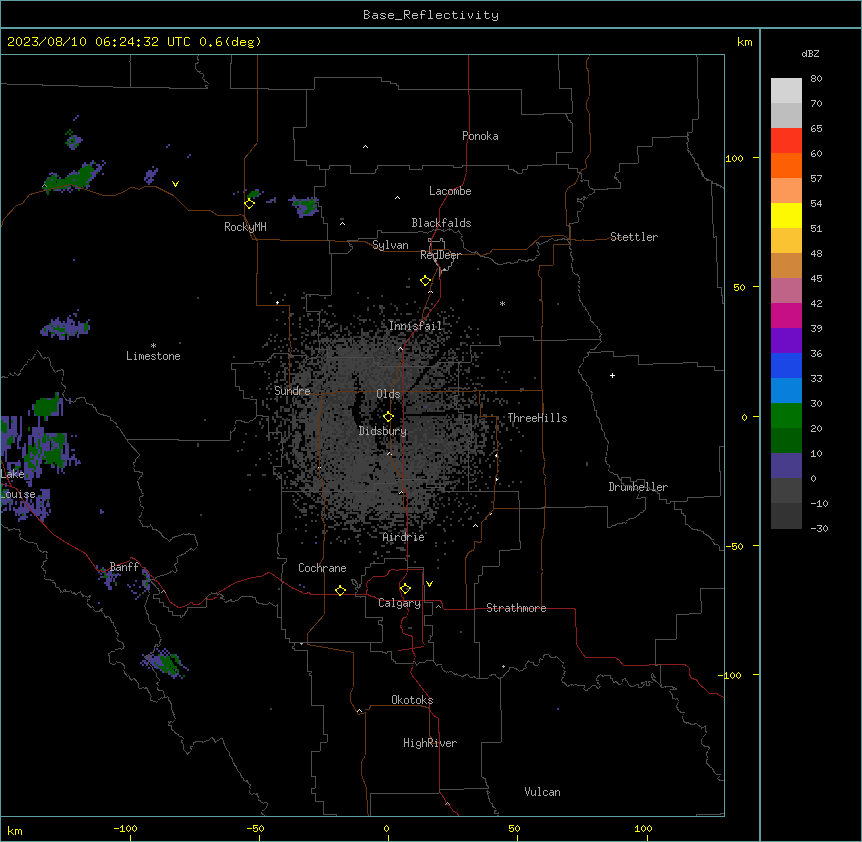The width and height of the screenshot is (862, 842).
Task: Click the km unit label beside the timestamp bar
Action: pos(744,42)
